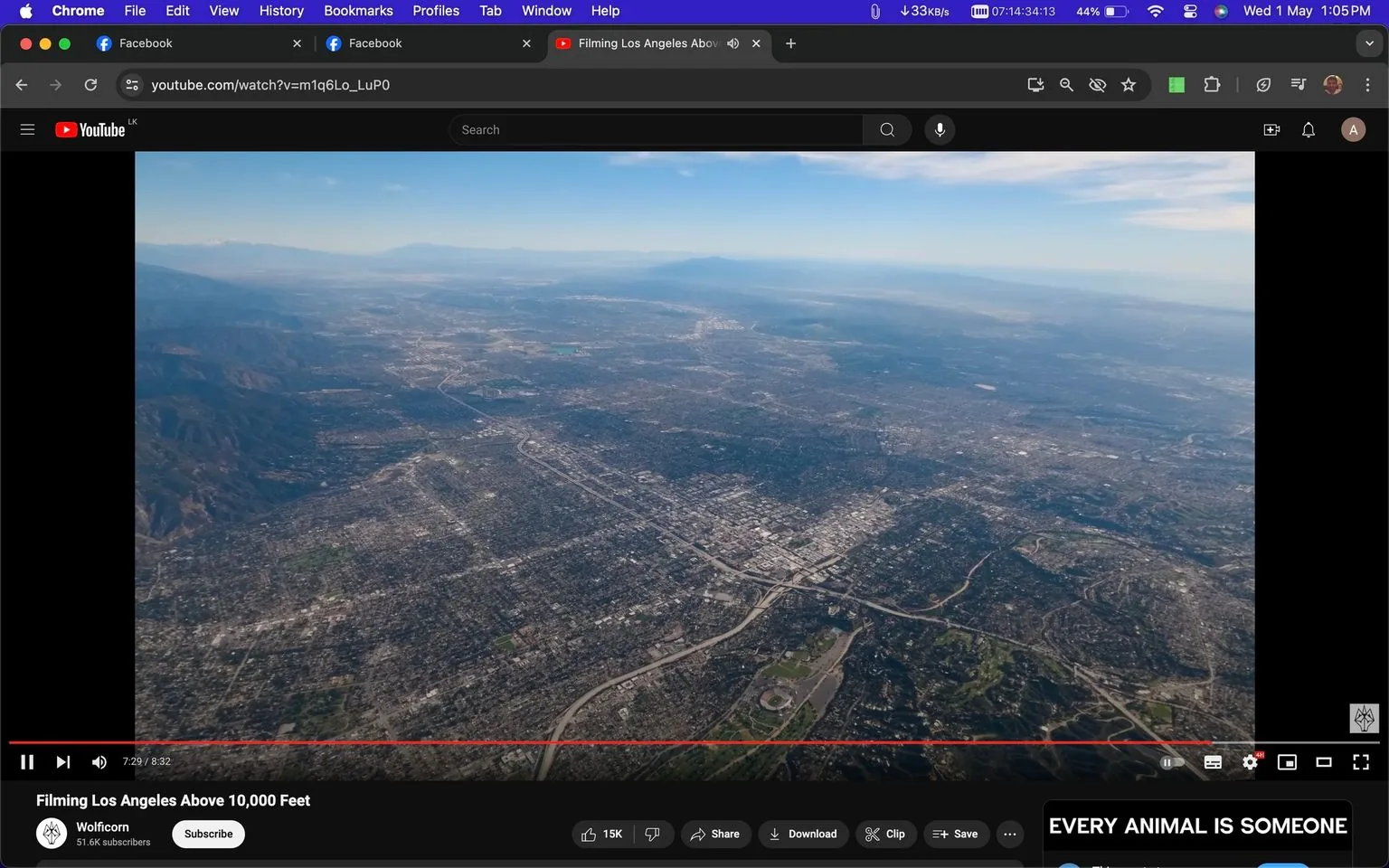This screenshot has height=868, width=1389.
Task: Click the Share button under the video
Action: [x=715, y=834]
